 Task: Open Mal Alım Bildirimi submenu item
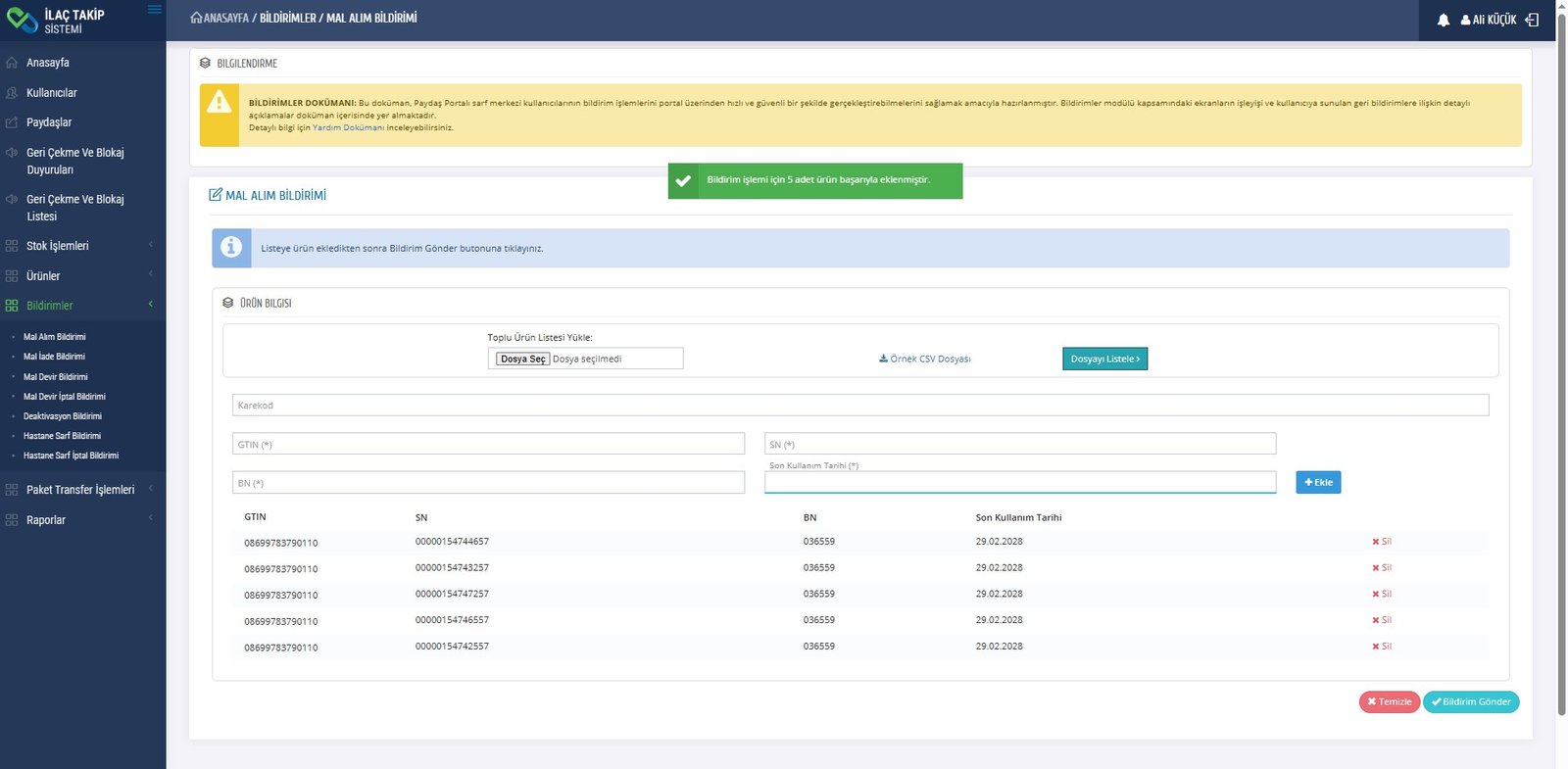(55, 337)
